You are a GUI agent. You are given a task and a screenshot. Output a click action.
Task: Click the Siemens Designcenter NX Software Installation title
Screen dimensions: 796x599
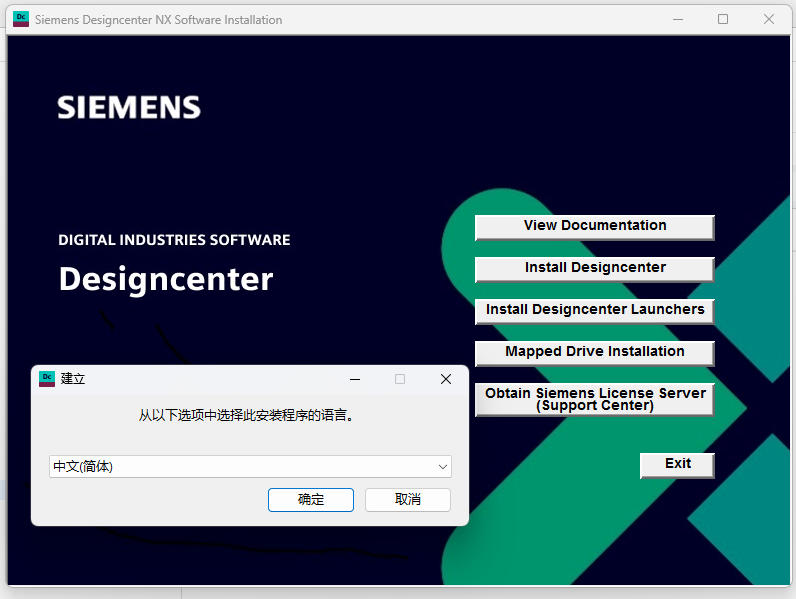158,20
